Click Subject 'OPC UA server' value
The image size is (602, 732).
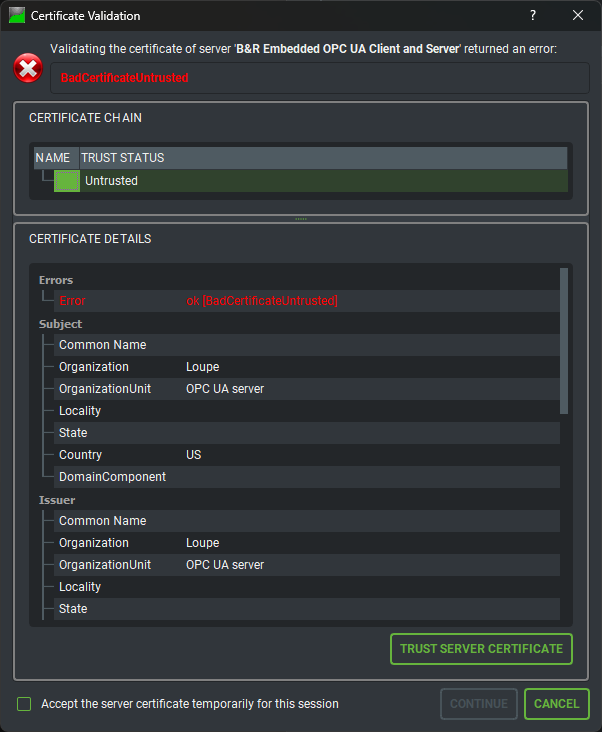(225, 388)
